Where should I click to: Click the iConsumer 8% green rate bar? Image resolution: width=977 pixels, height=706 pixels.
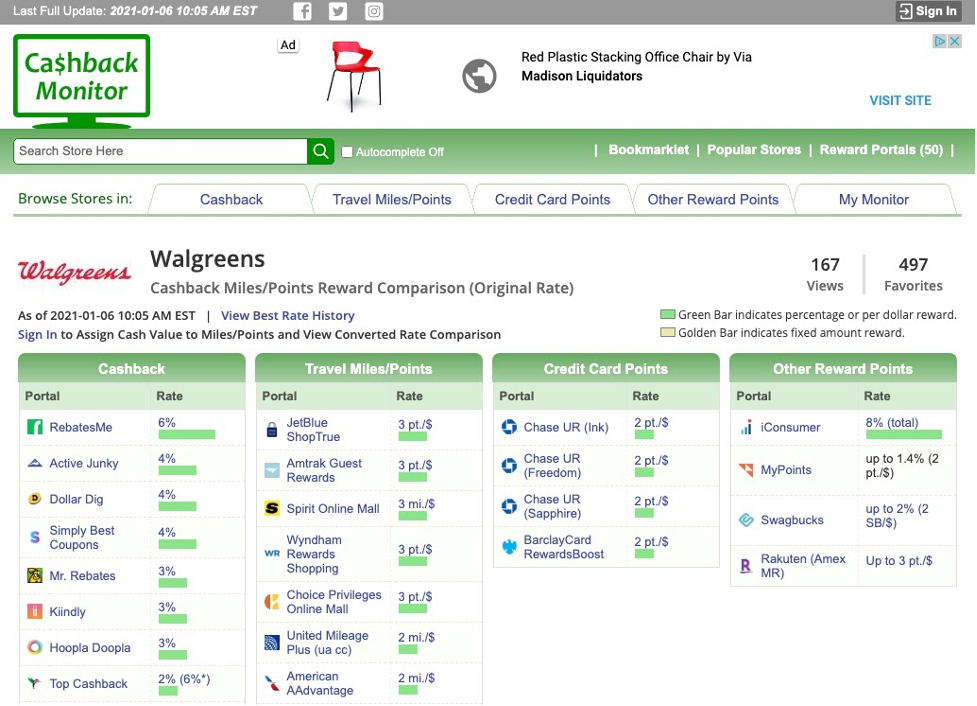coord(903,435)
